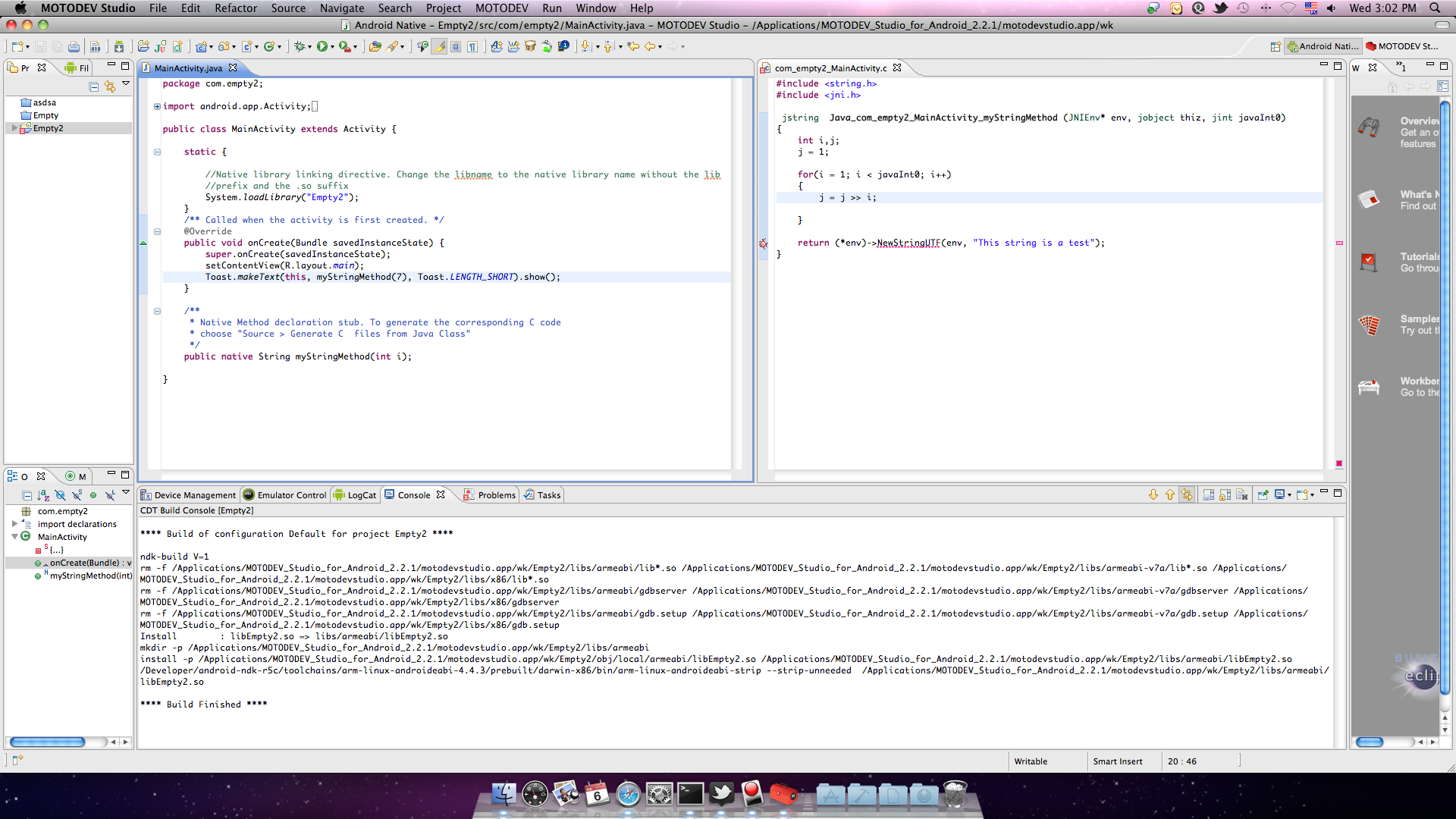Click the Debug bug icon in toolbar

300,47
